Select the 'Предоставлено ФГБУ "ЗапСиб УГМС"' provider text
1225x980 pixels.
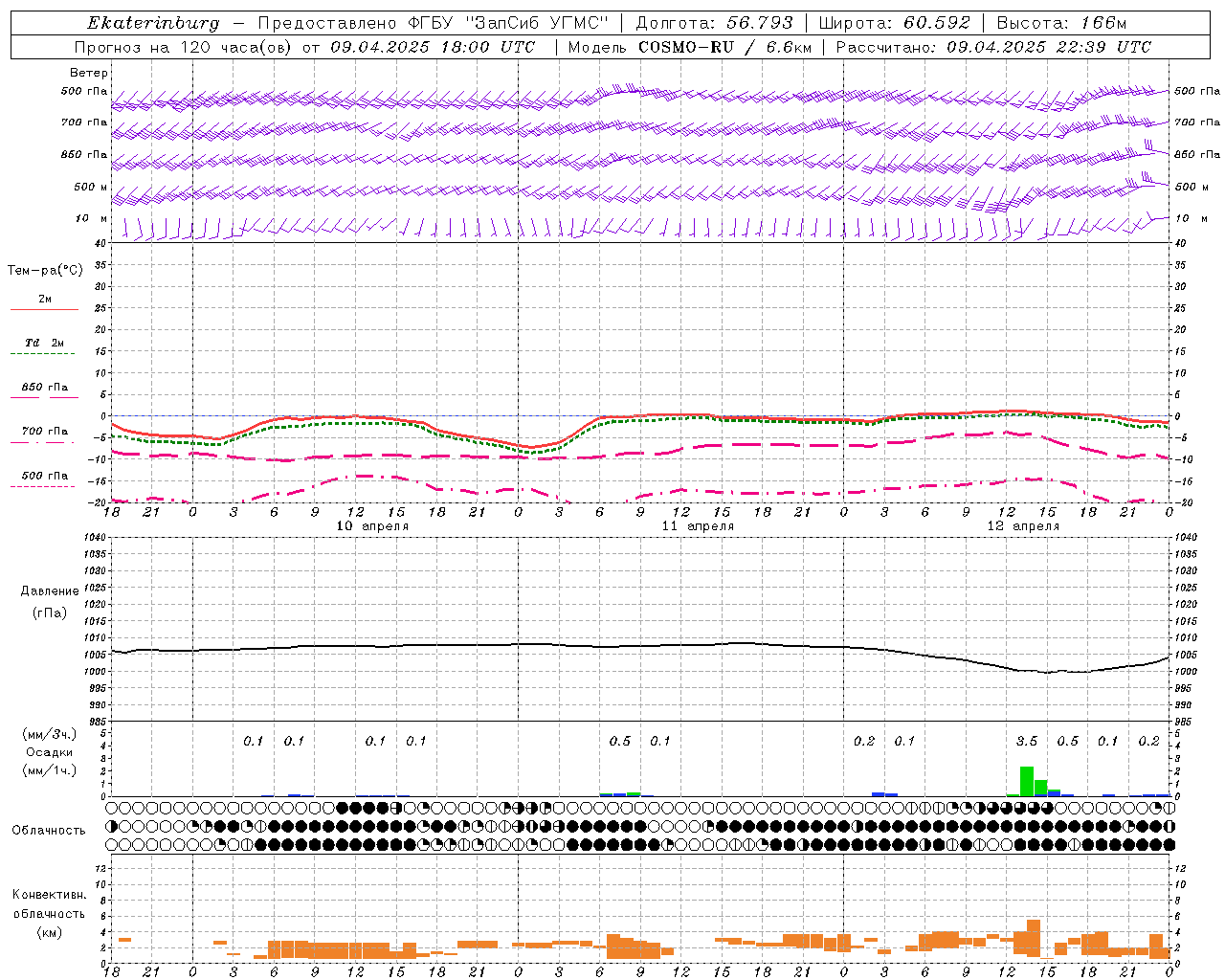pos(434,23)
